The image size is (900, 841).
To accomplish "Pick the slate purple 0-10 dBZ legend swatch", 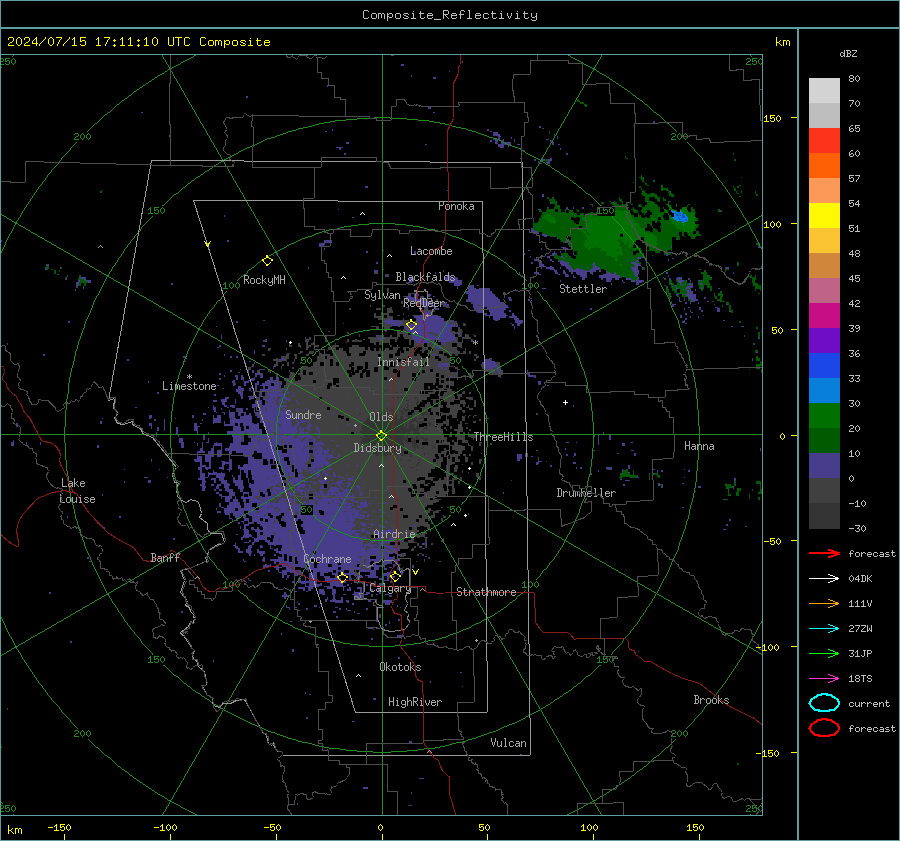I will (824, 466).
